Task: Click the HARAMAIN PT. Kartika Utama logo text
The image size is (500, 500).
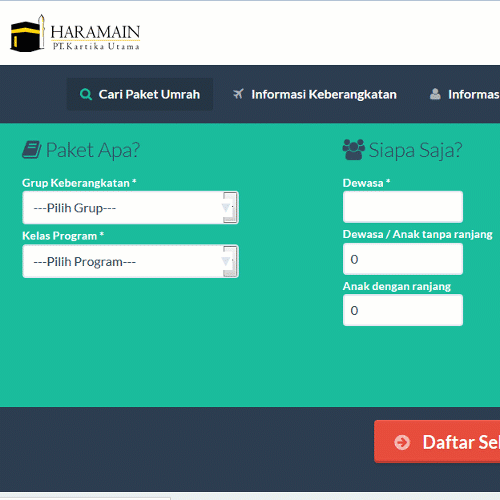Action: point(95,37)
